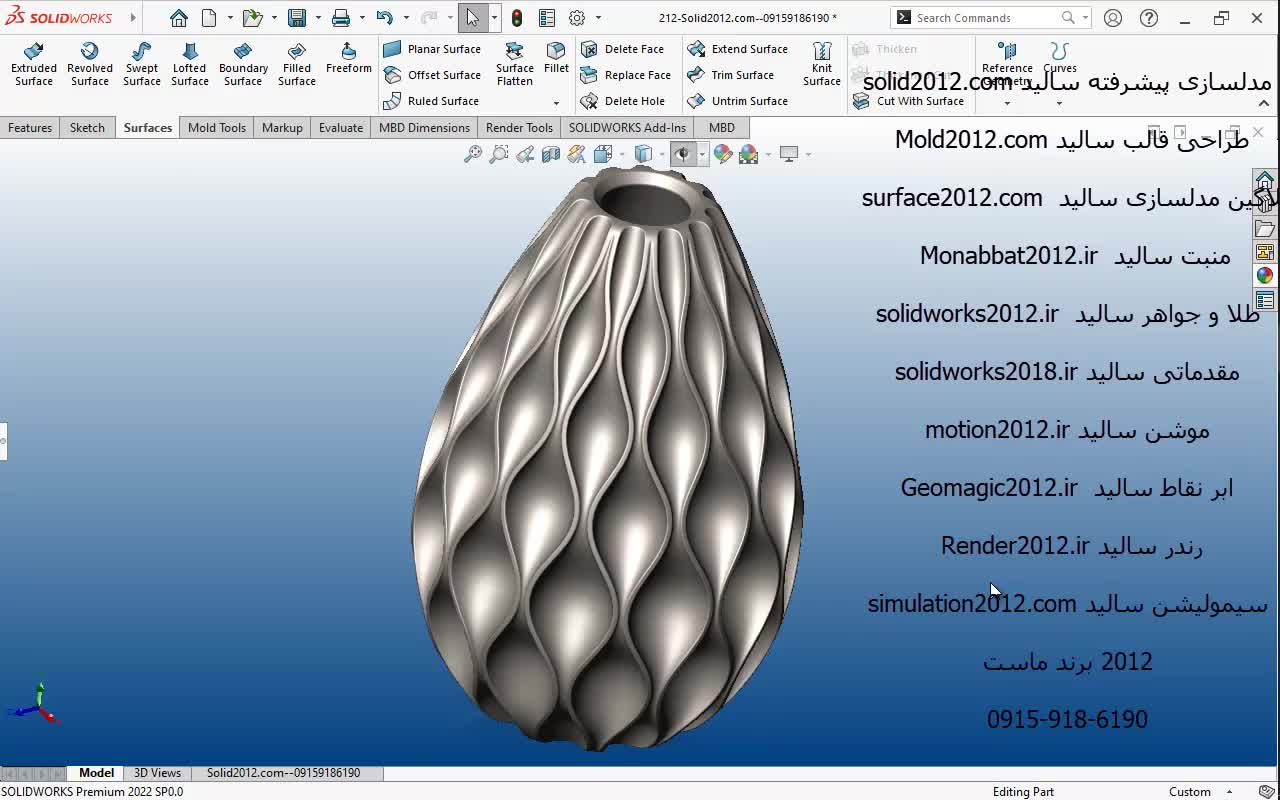Choose the Freeform surface tool
The image size is (1280, 800).
point(348,59)
